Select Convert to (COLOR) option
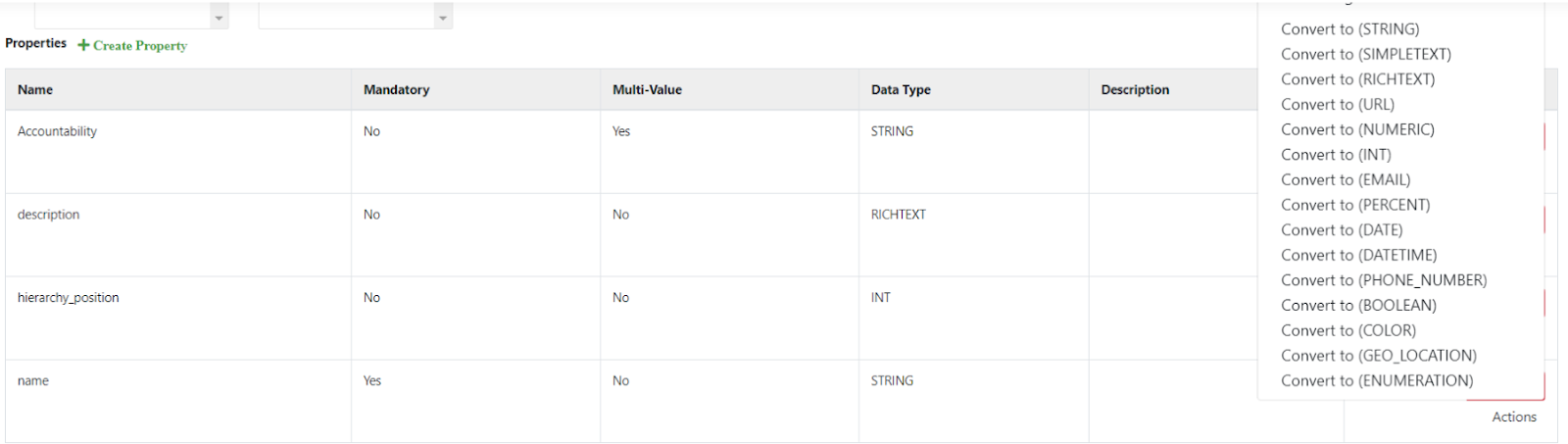Viewport: 1568px width, 444px height. [x=1348, y=330]
